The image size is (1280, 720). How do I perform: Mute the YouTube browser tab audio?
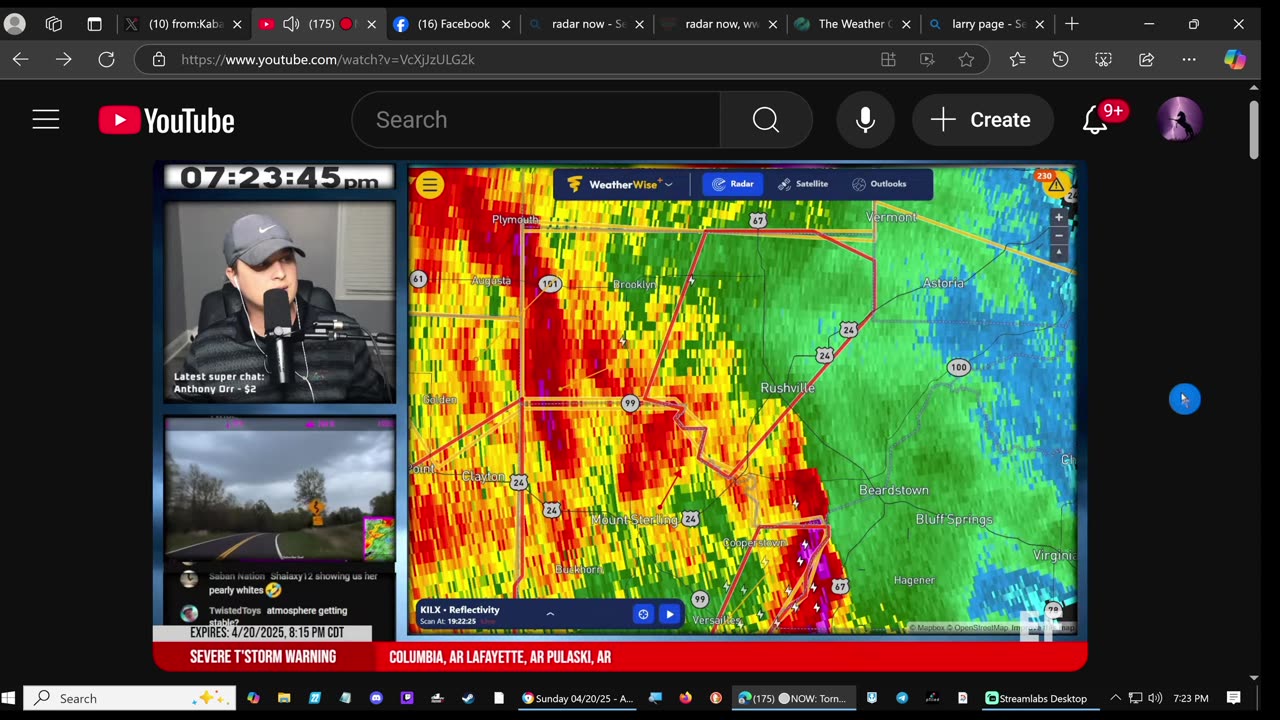point(291,24)
